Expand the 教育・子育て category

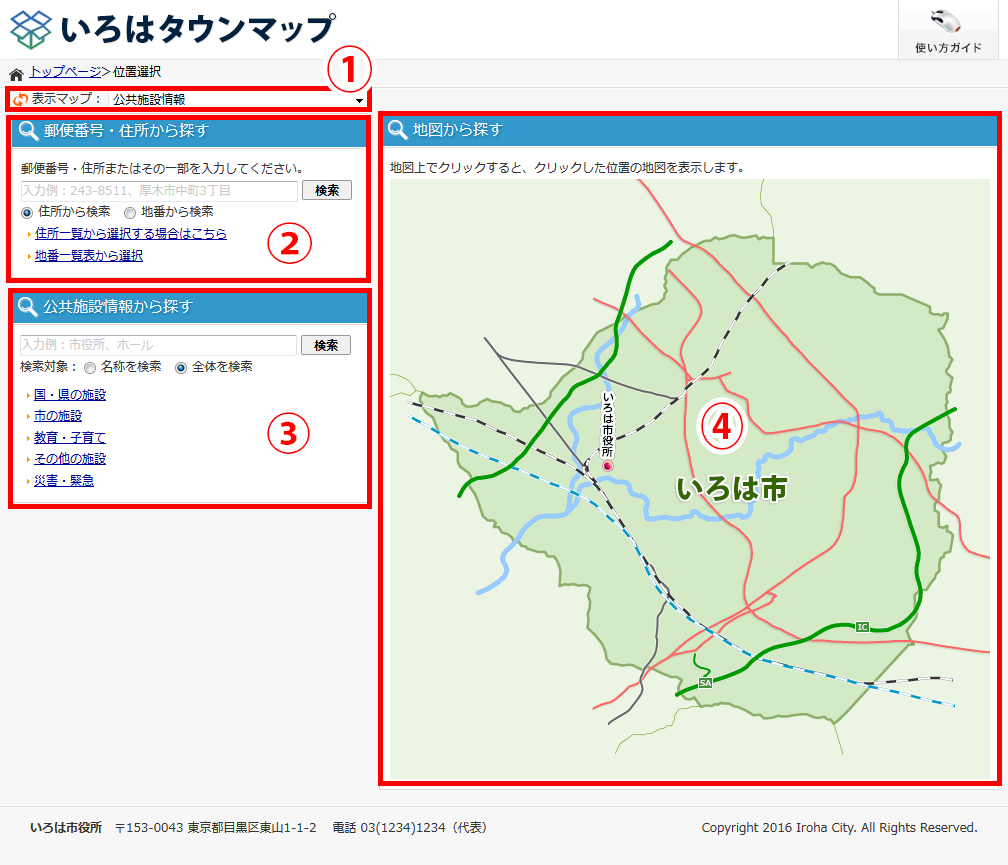click(x=70, y=438)
